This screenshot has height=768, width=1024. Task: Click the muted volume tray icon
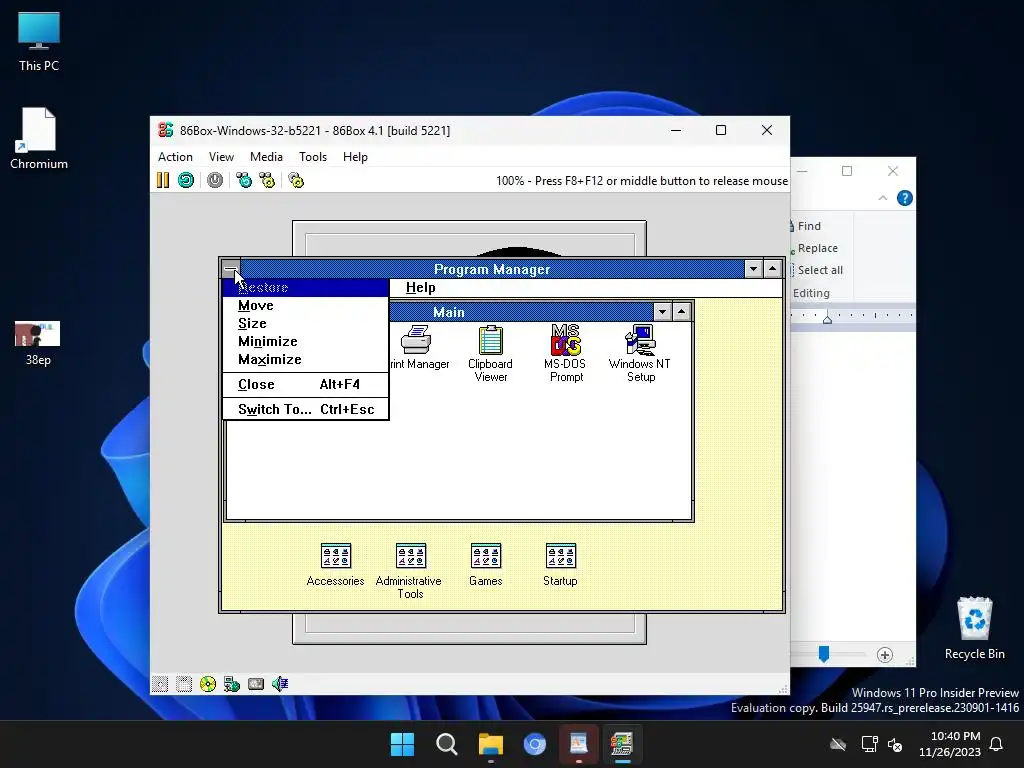point(896,744)
